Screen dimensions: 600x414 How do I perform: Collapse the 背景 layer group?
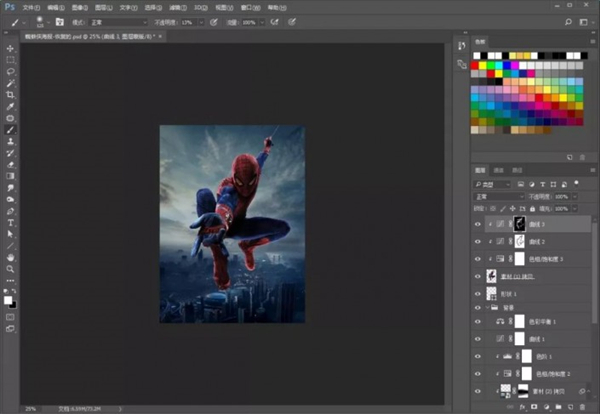pos(489,308)
